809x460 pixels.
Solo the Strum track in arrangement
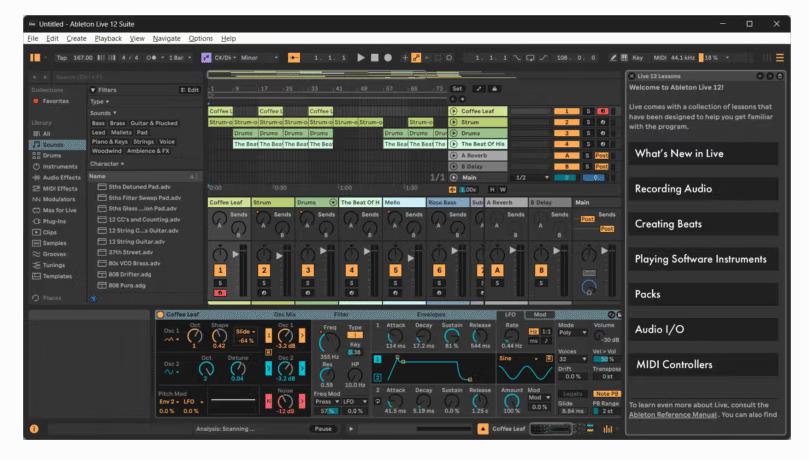pos(589,122)
